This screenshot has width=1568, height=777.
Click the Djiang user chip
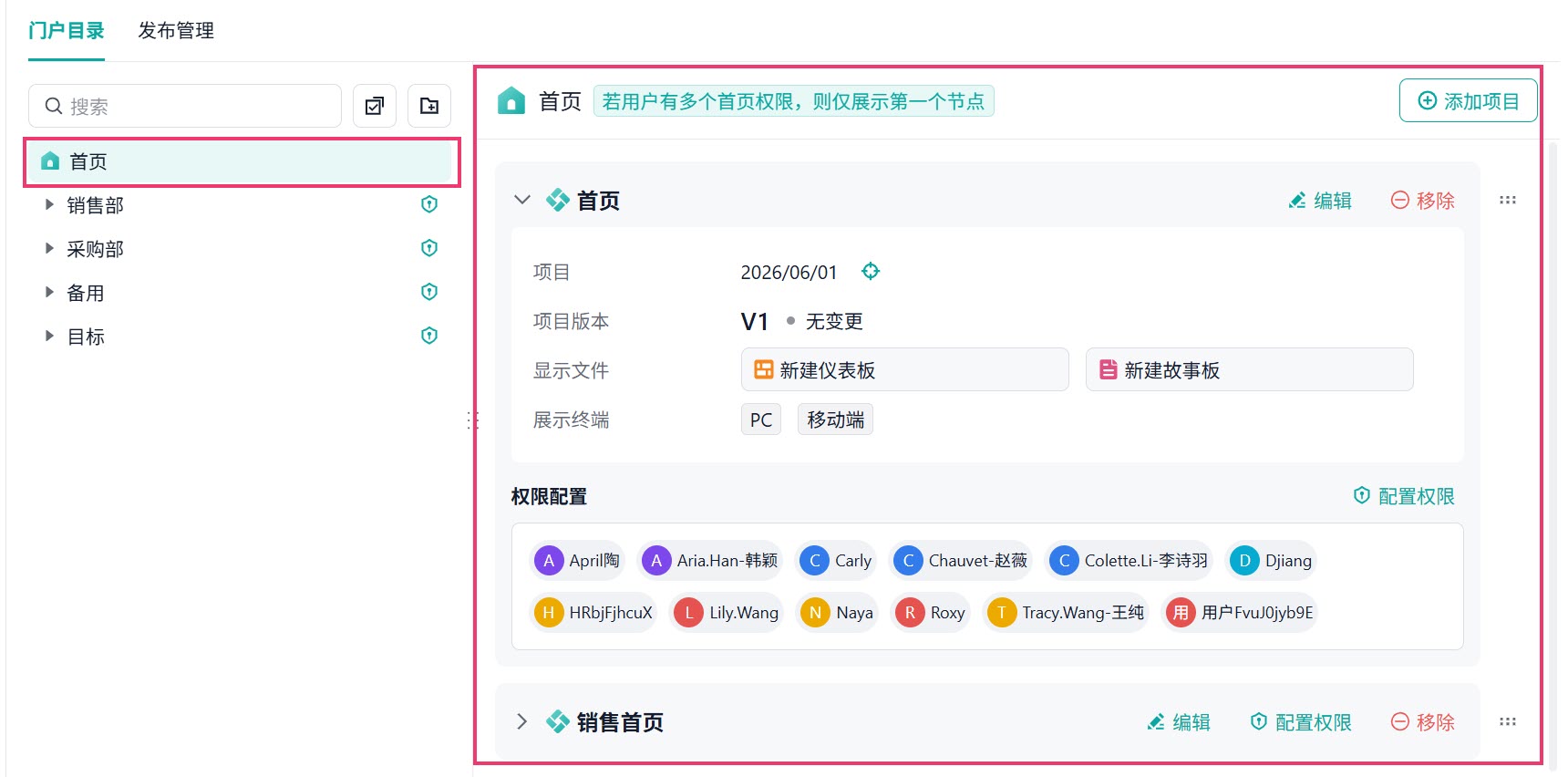(x=1271, y=560)
